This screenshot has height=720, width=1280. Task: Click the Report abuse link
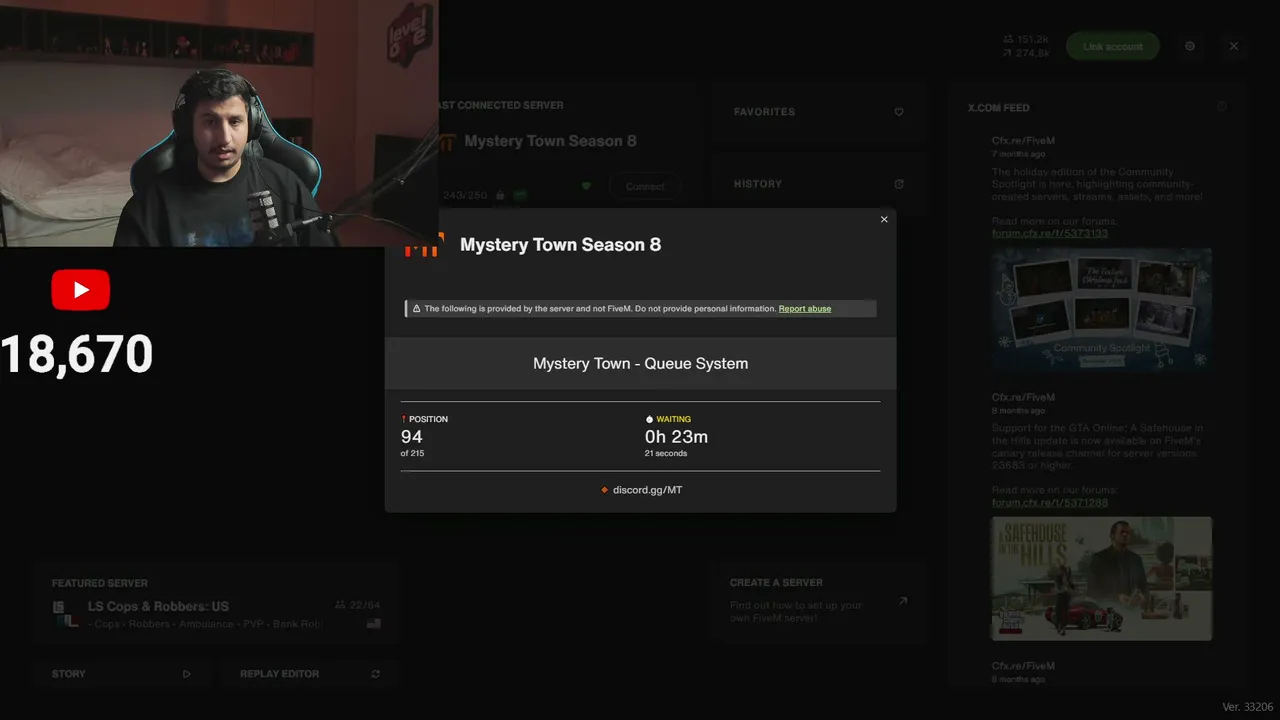(805, 309)
